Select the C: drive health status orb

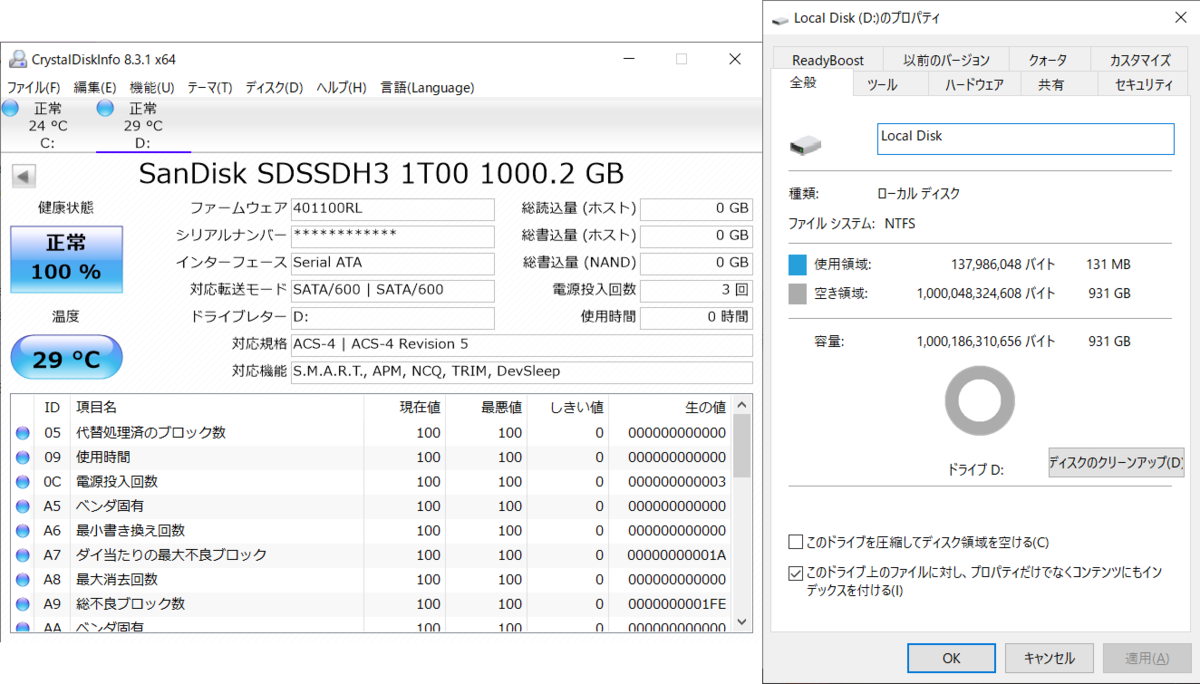click(10, 108)
